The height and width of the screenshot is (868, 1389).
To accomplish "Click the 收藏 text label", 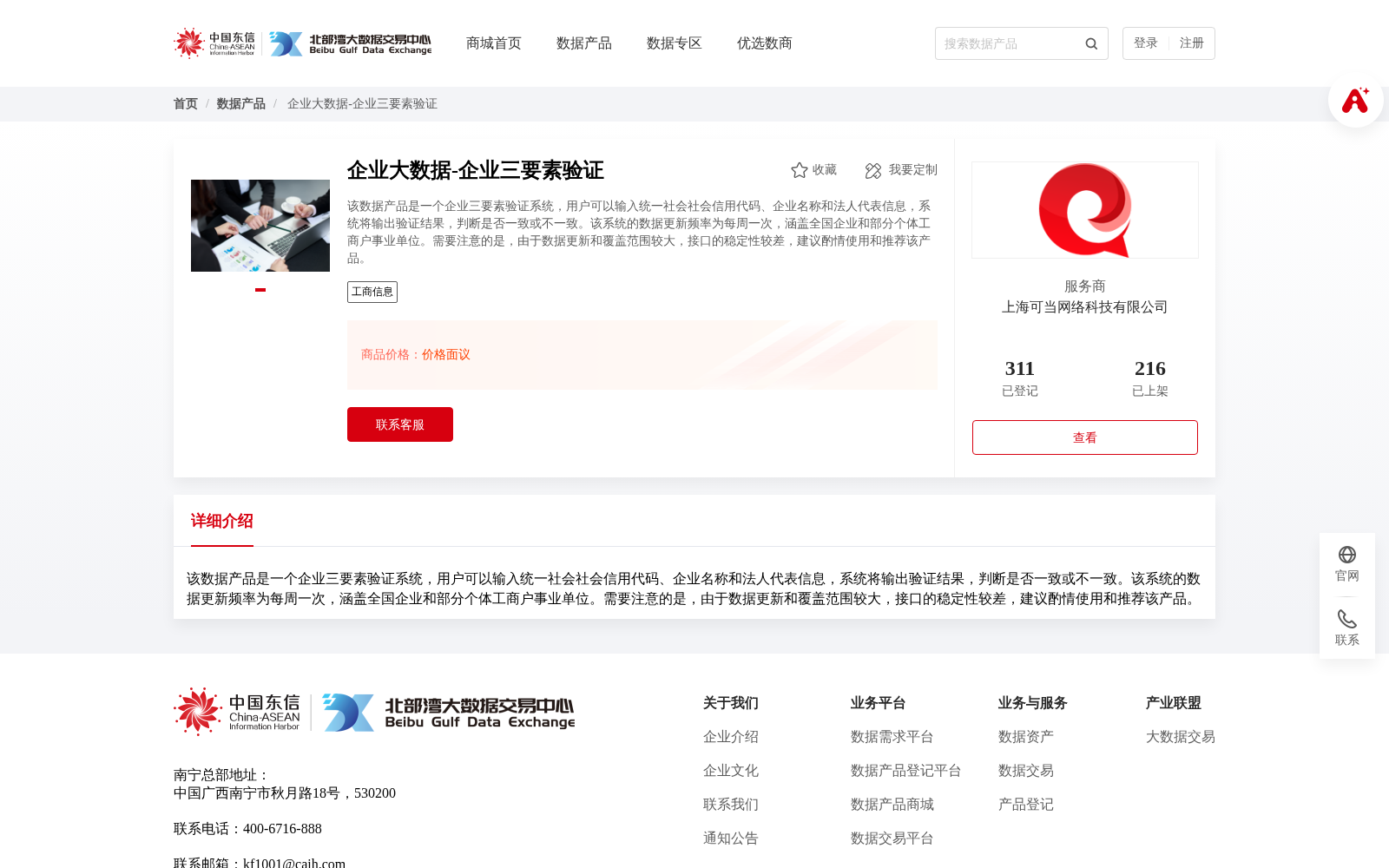I will pos(825,170).
